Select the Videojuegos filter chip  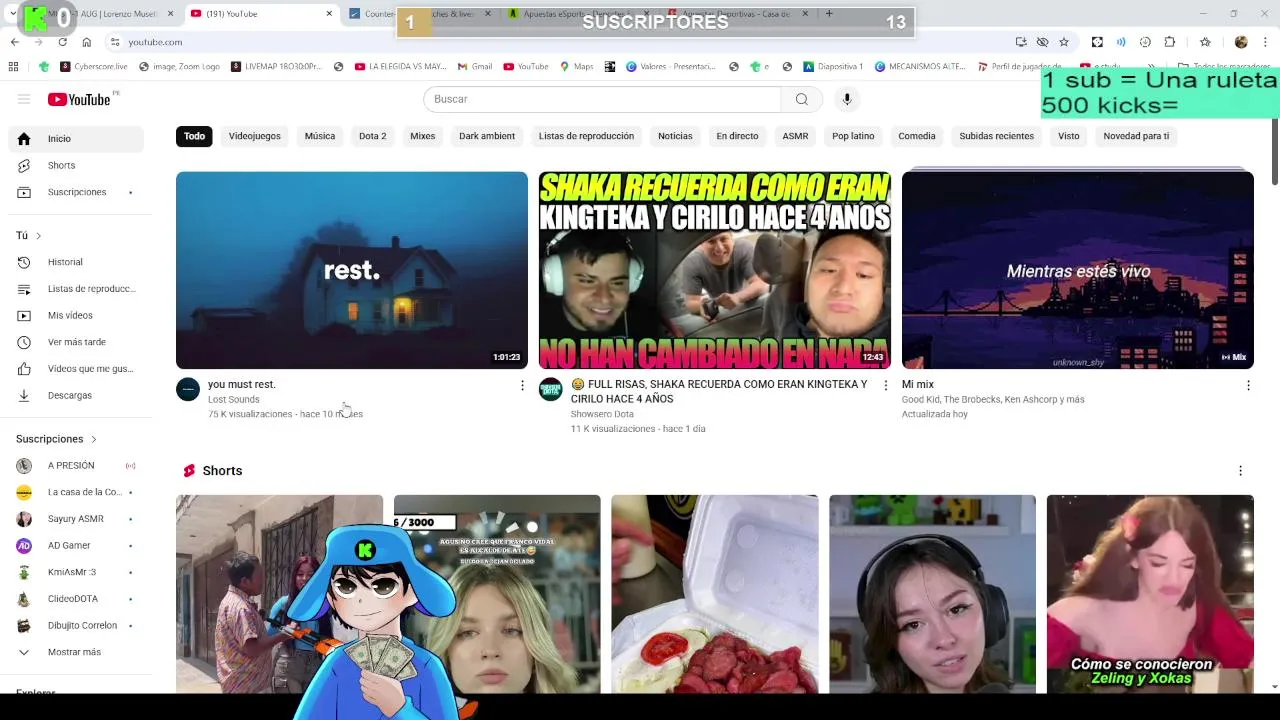point(255,136)
